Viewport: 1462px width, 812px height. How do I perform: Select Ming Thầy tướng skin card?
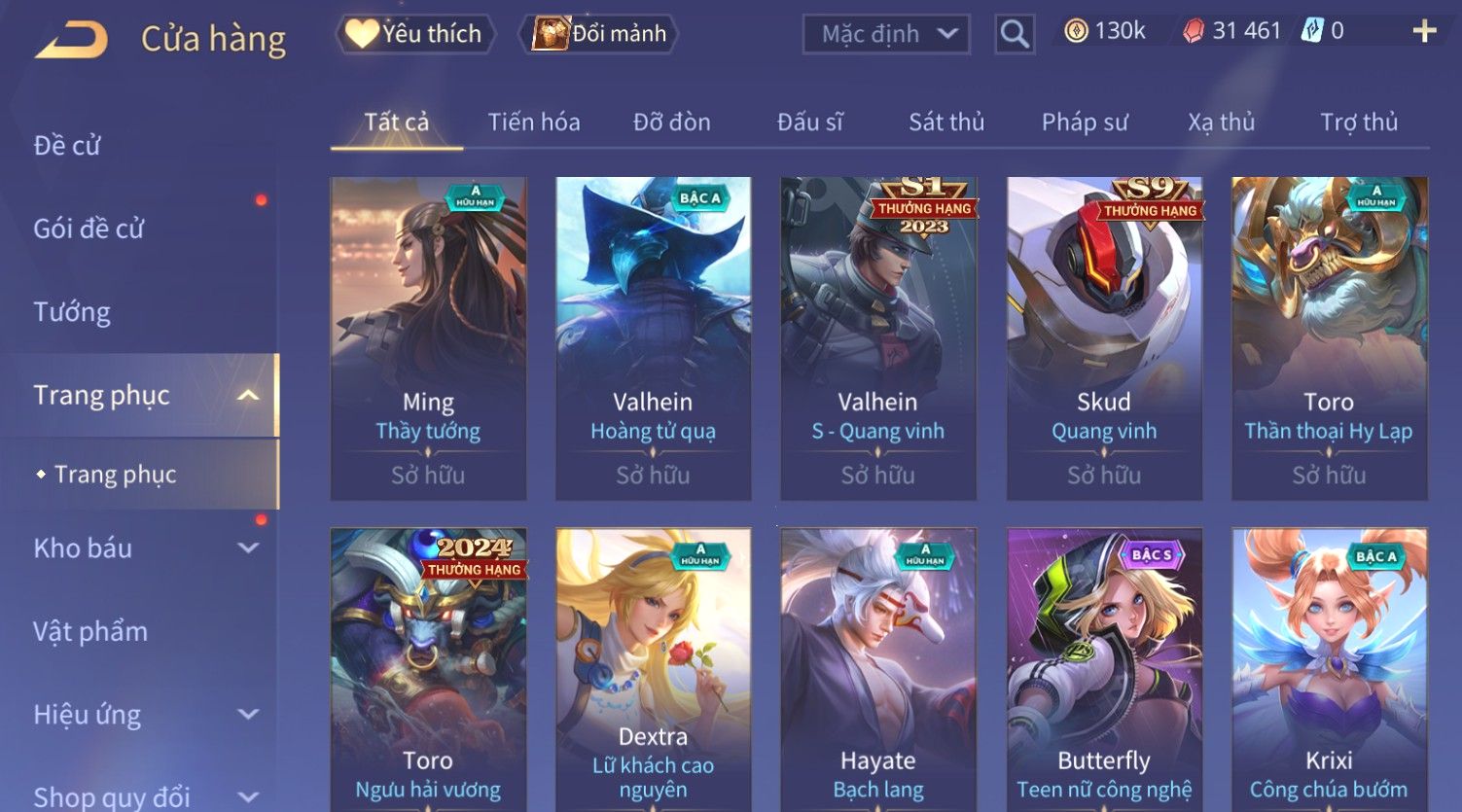pyautogui.click(x=428, y=338)
